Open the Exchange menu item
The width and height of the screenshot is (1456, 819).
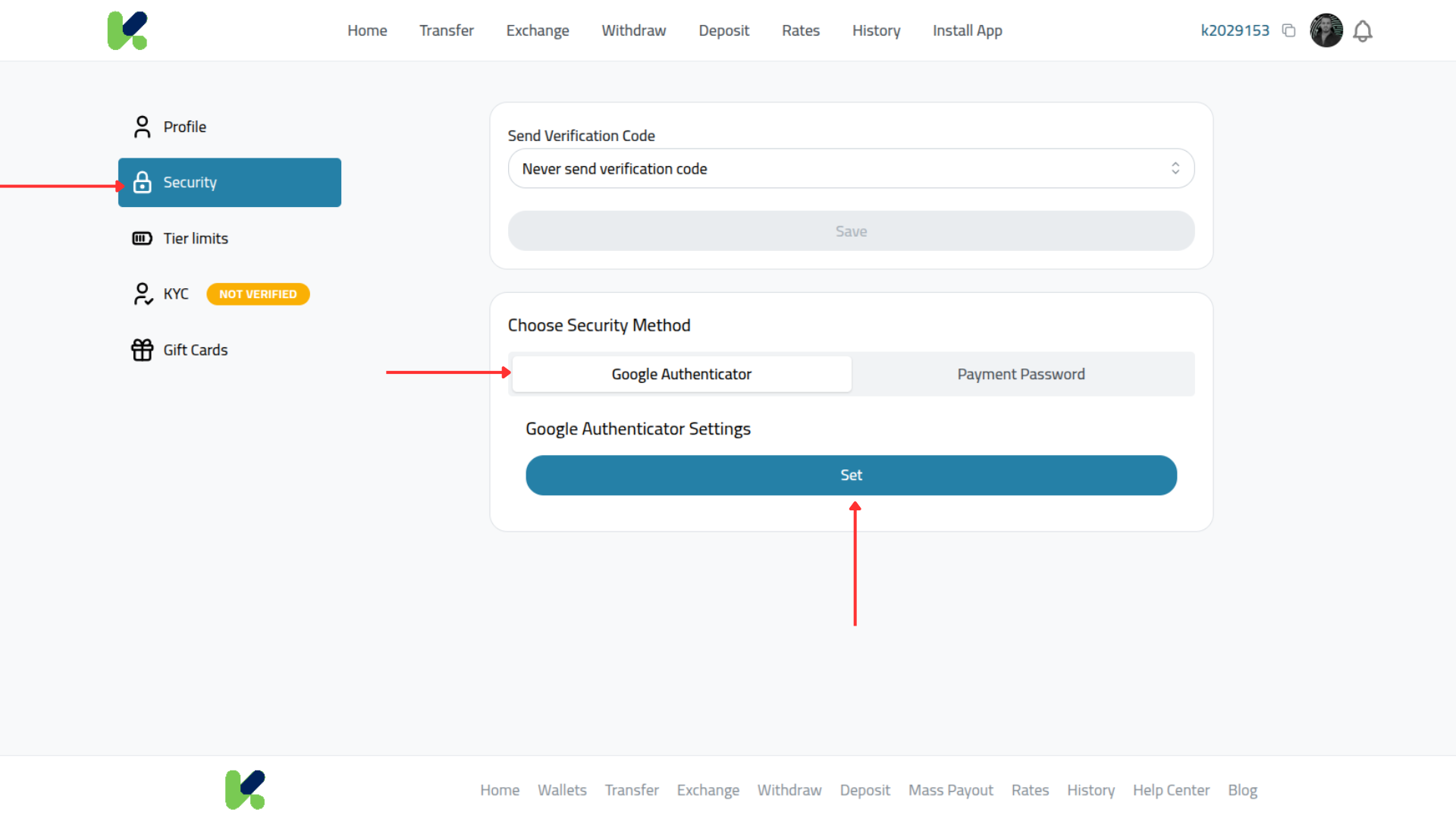tap(538, 30)
